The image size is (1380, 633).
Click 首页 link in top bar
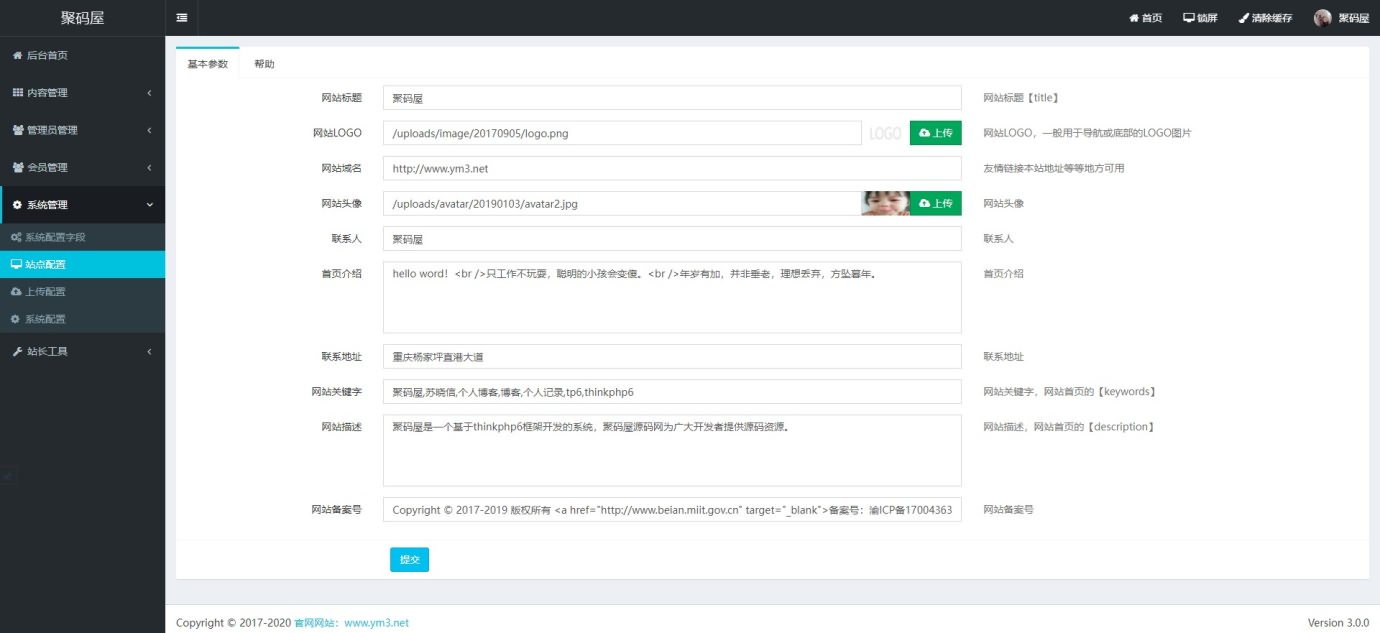(1145, 18)
